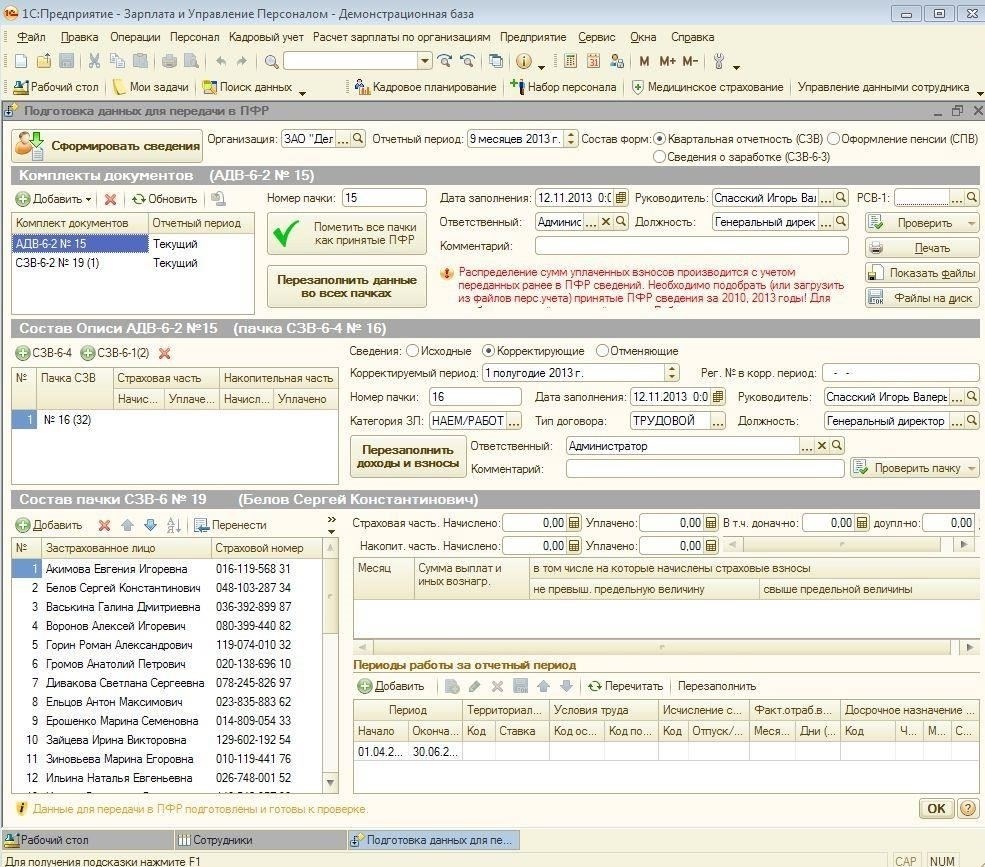This screenshot has height=867, width=985.
Task: Click the Undo arrow toolbar icon
Action: pyautogui.click(x=221, y=61)
